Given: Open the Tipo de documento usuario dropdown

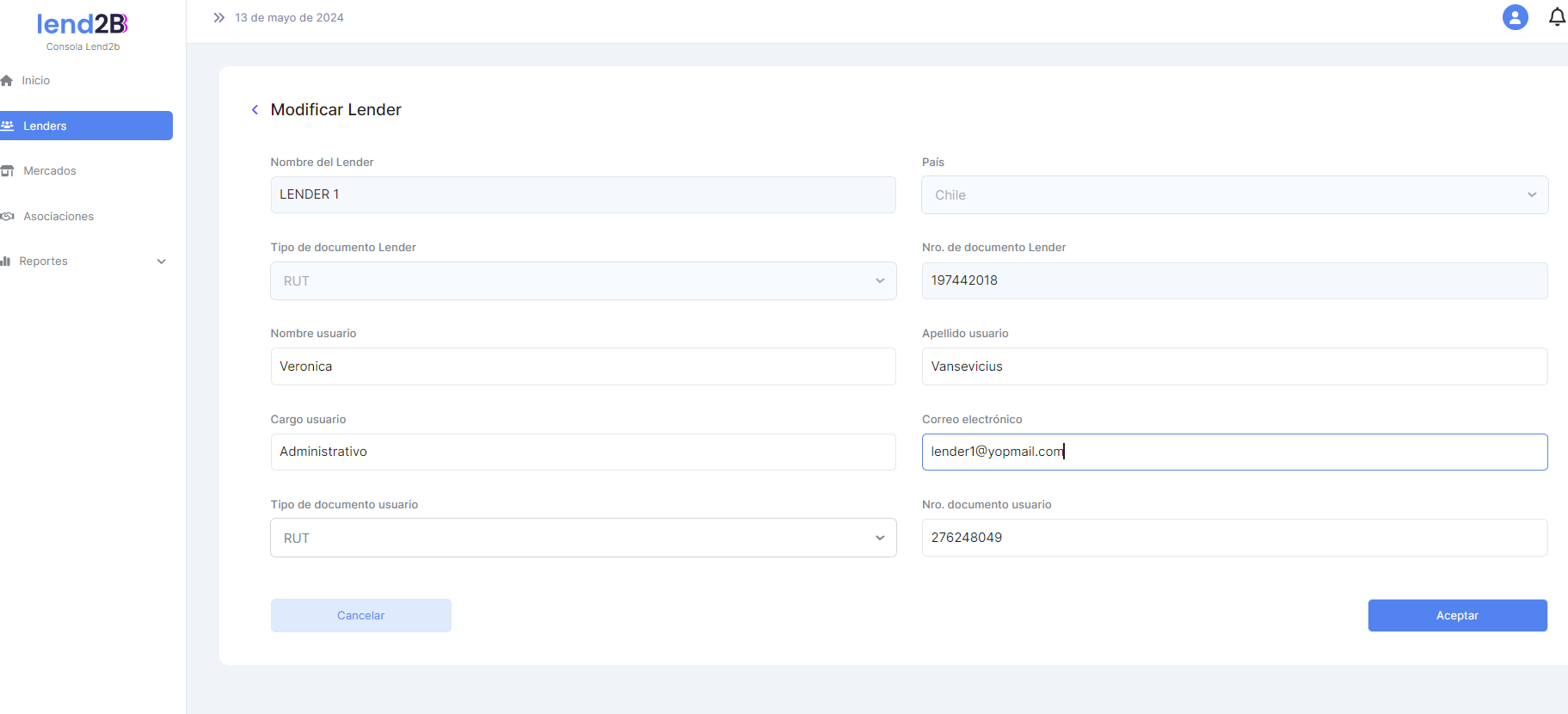Looking at the screenshot, I should click(583, 539).
